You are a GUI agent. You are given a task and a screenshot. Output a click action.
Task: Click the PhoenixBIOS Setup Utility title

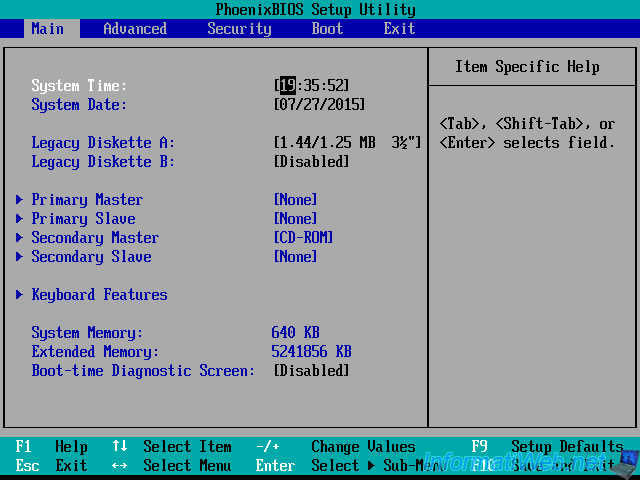point(316,9)
